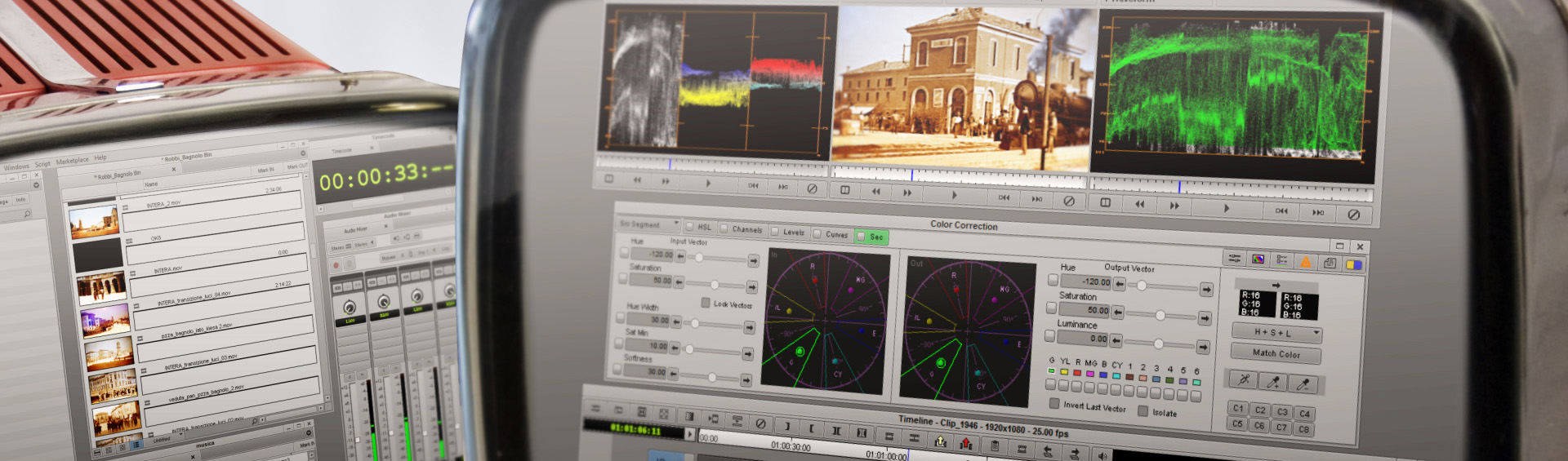
Task: Click the Match Color button
Action: [x=1276, y=353]
